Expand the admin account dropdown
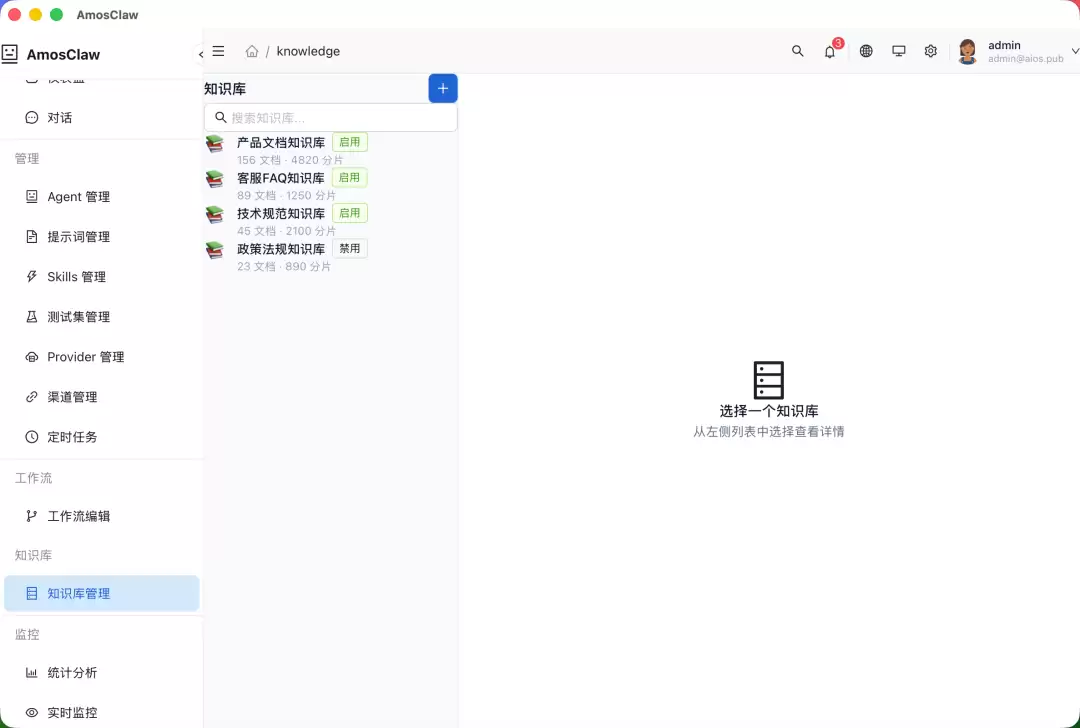This screenshot has width=1080, height=728. click(1074, 51)
